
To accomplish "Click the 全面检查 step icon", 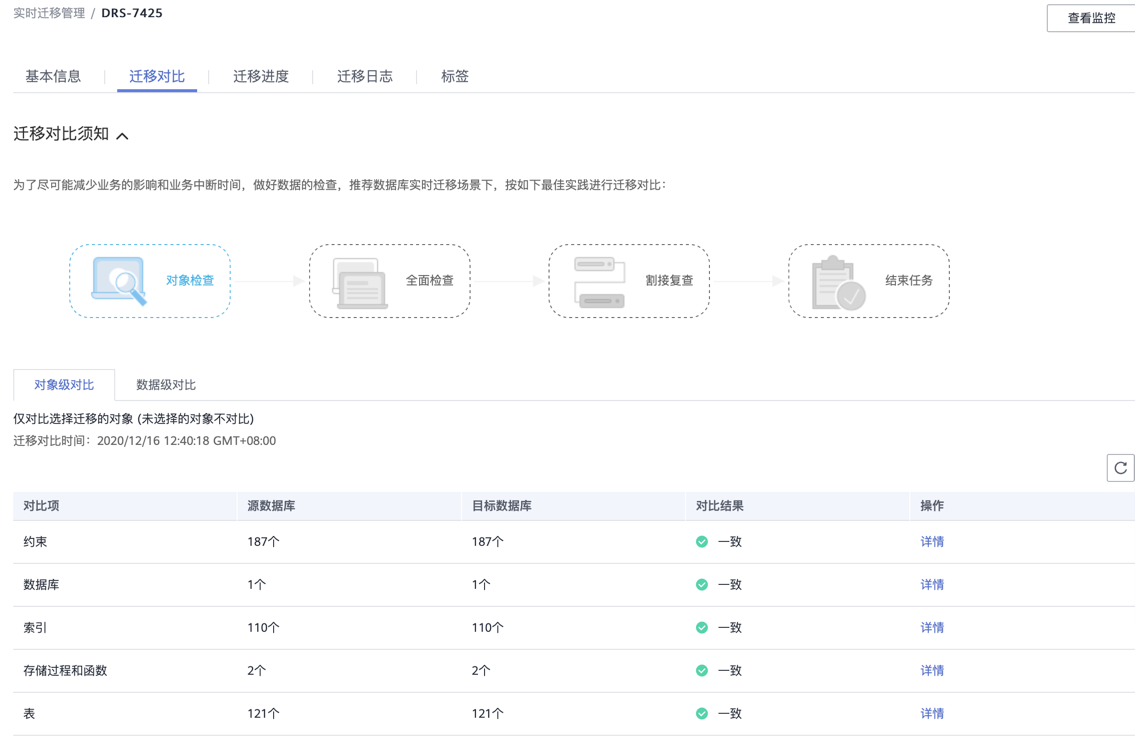I will coord(359,283).
